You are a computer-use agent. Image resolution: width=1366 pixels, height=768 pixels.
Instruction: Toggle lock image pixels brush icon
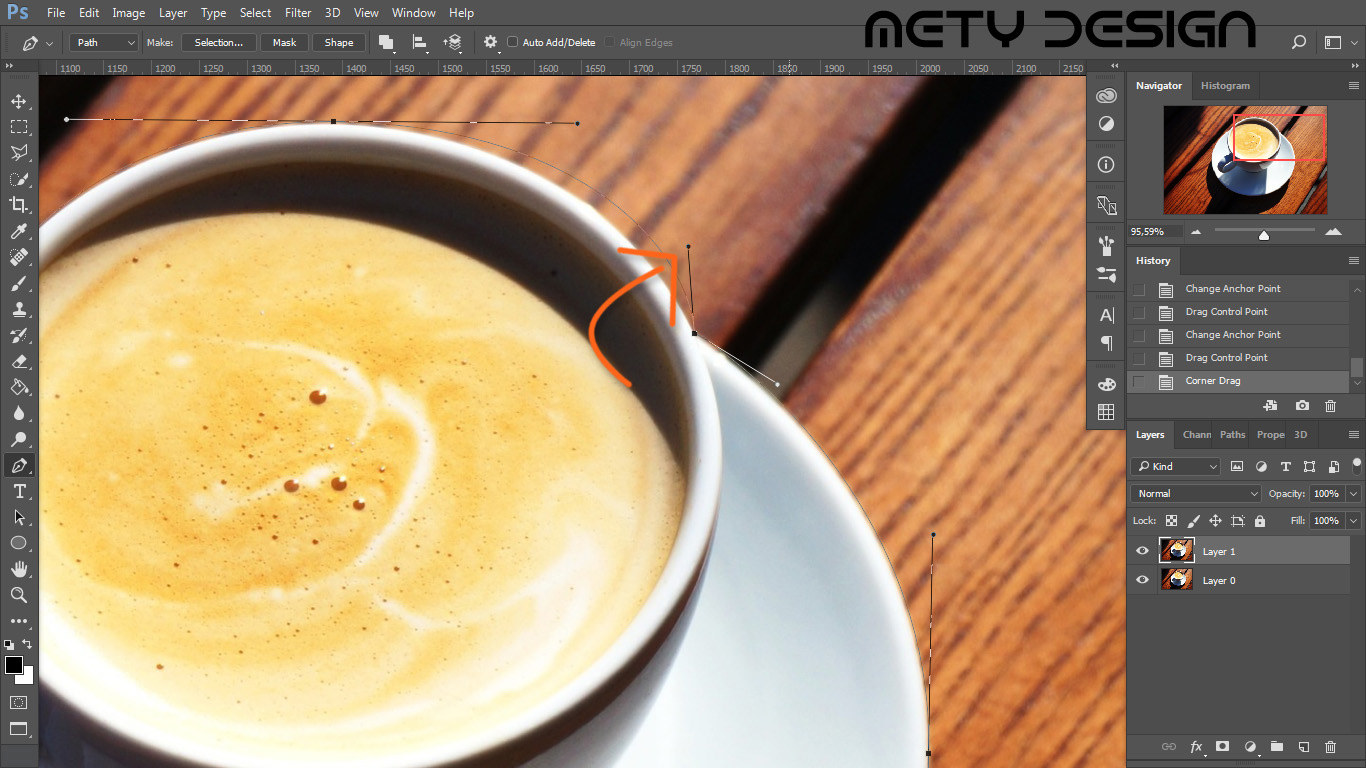click(x=1193, y=521)
